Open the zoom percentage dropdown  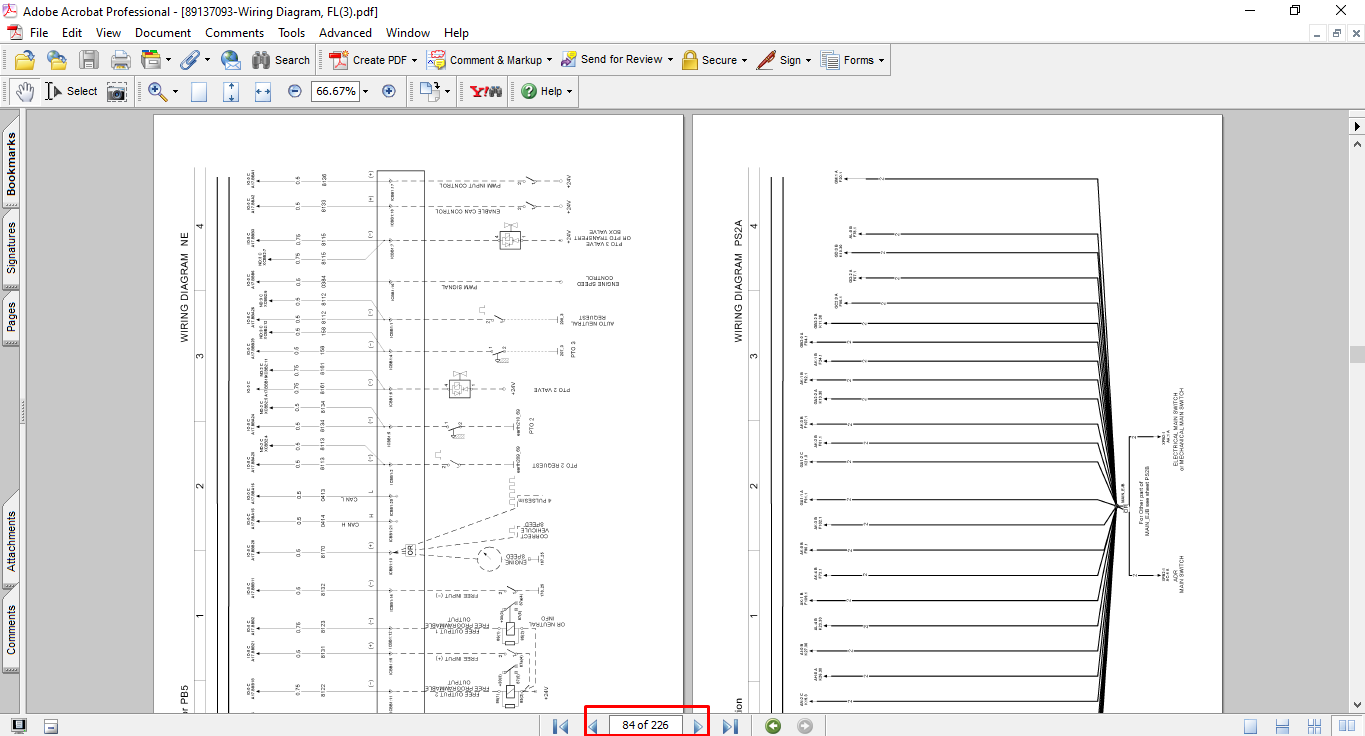point(365,91)
